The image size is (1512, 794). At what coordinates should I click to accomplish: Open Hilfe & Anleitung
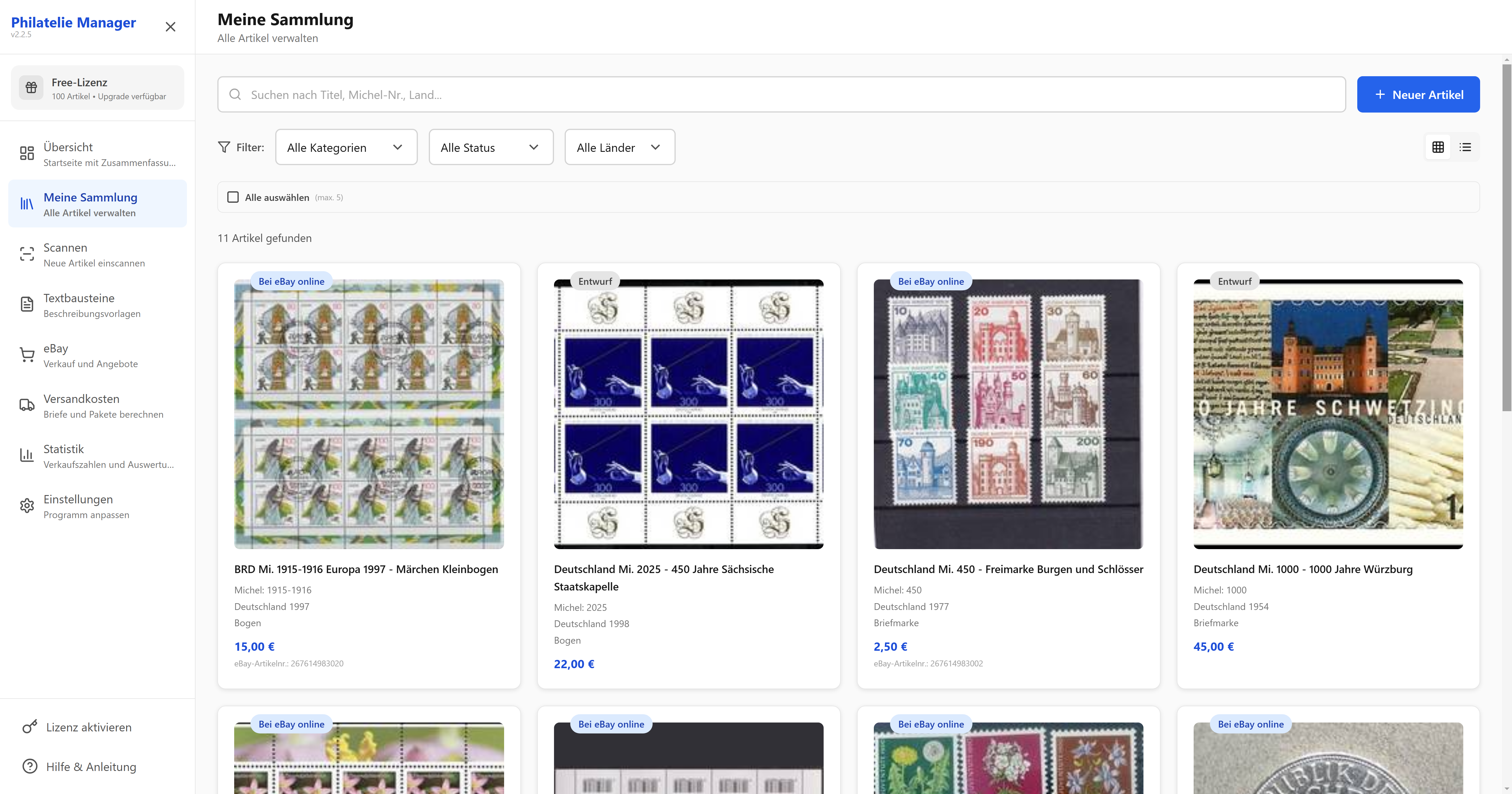[x=97, y=767]
